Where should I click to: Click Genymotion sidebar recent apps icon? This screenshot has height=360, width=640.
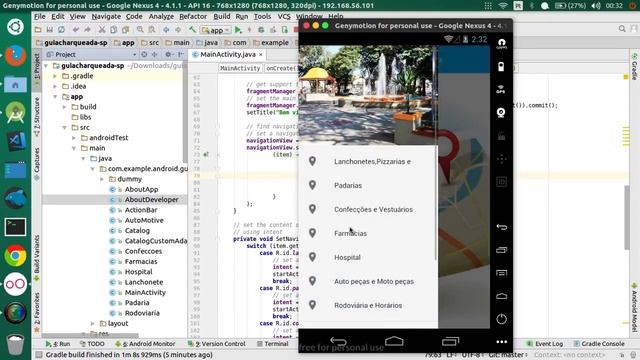pos(502,250)
